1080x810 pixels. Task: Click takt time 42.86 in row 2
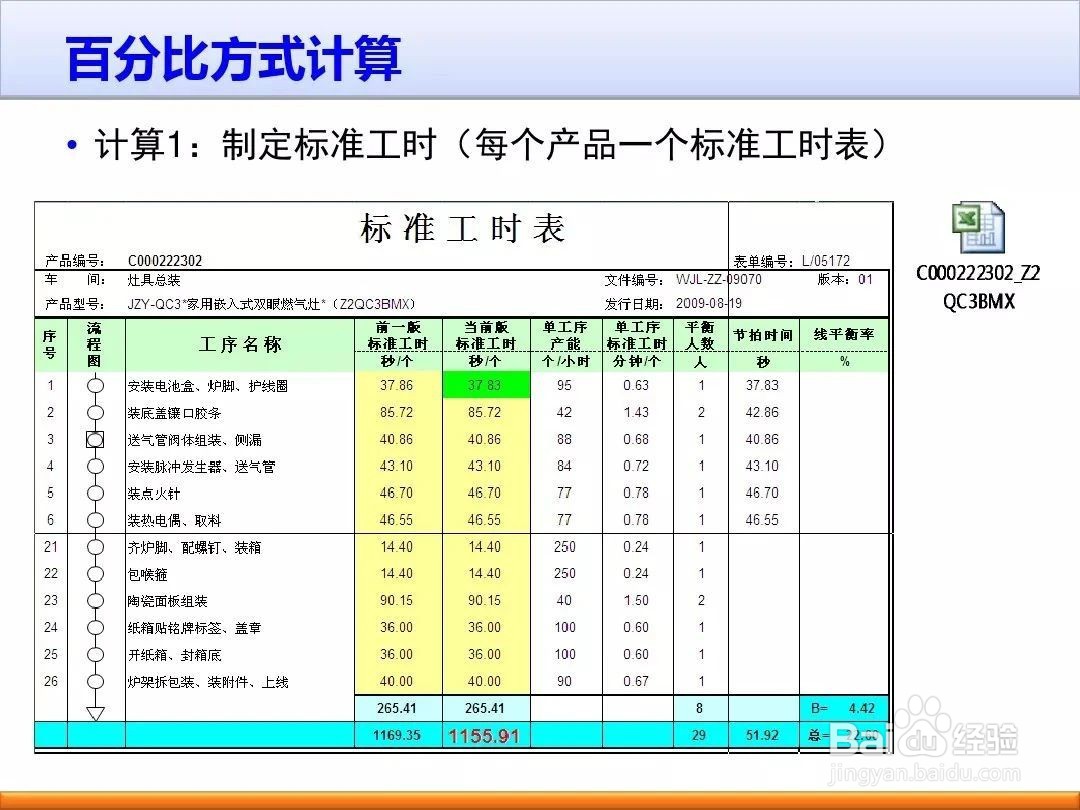click(x=762, y=413)
